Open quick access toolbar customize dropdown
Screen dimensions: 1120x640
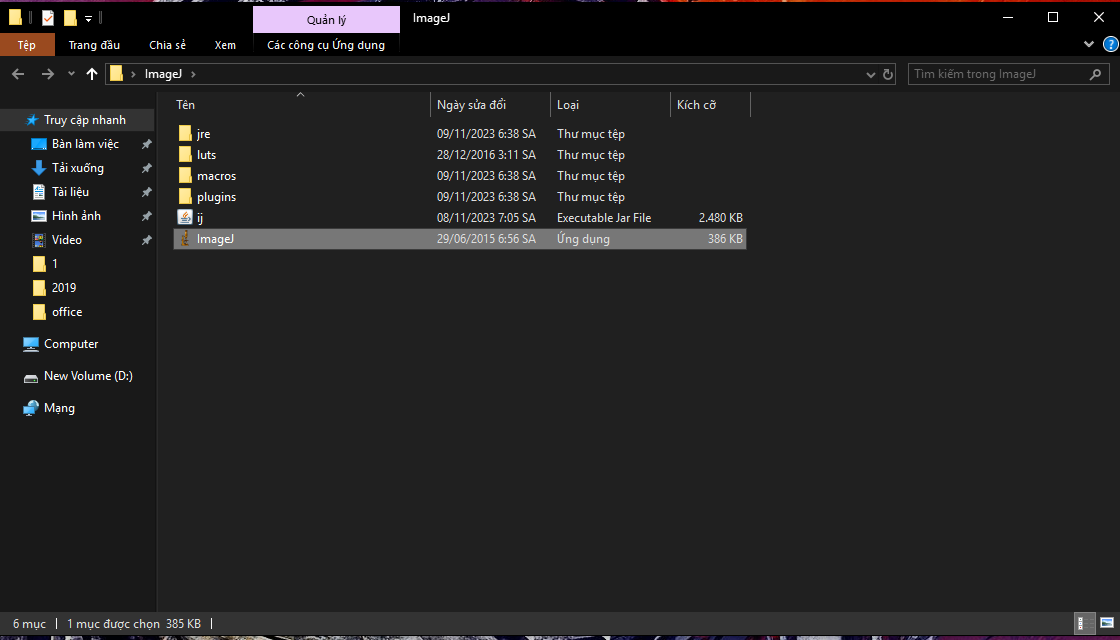click(89, 19)
